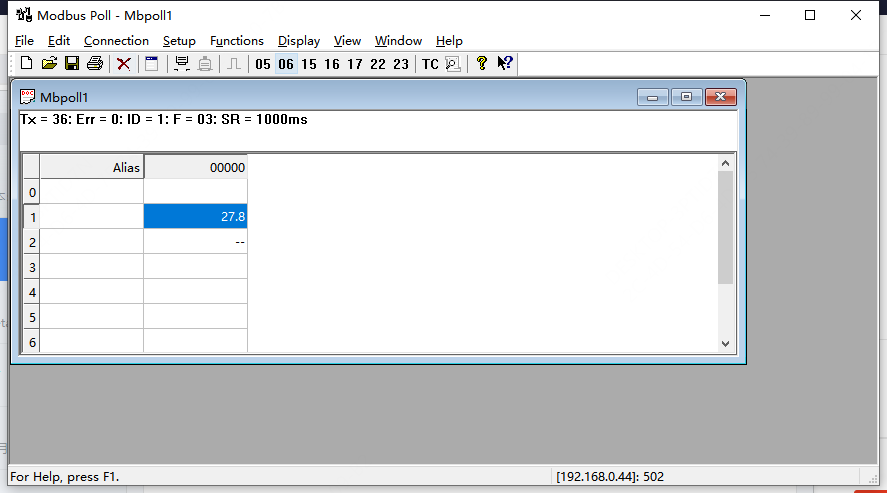Screen dimensions: 887x493
Task: Click the New document icon
Action: 26,63
